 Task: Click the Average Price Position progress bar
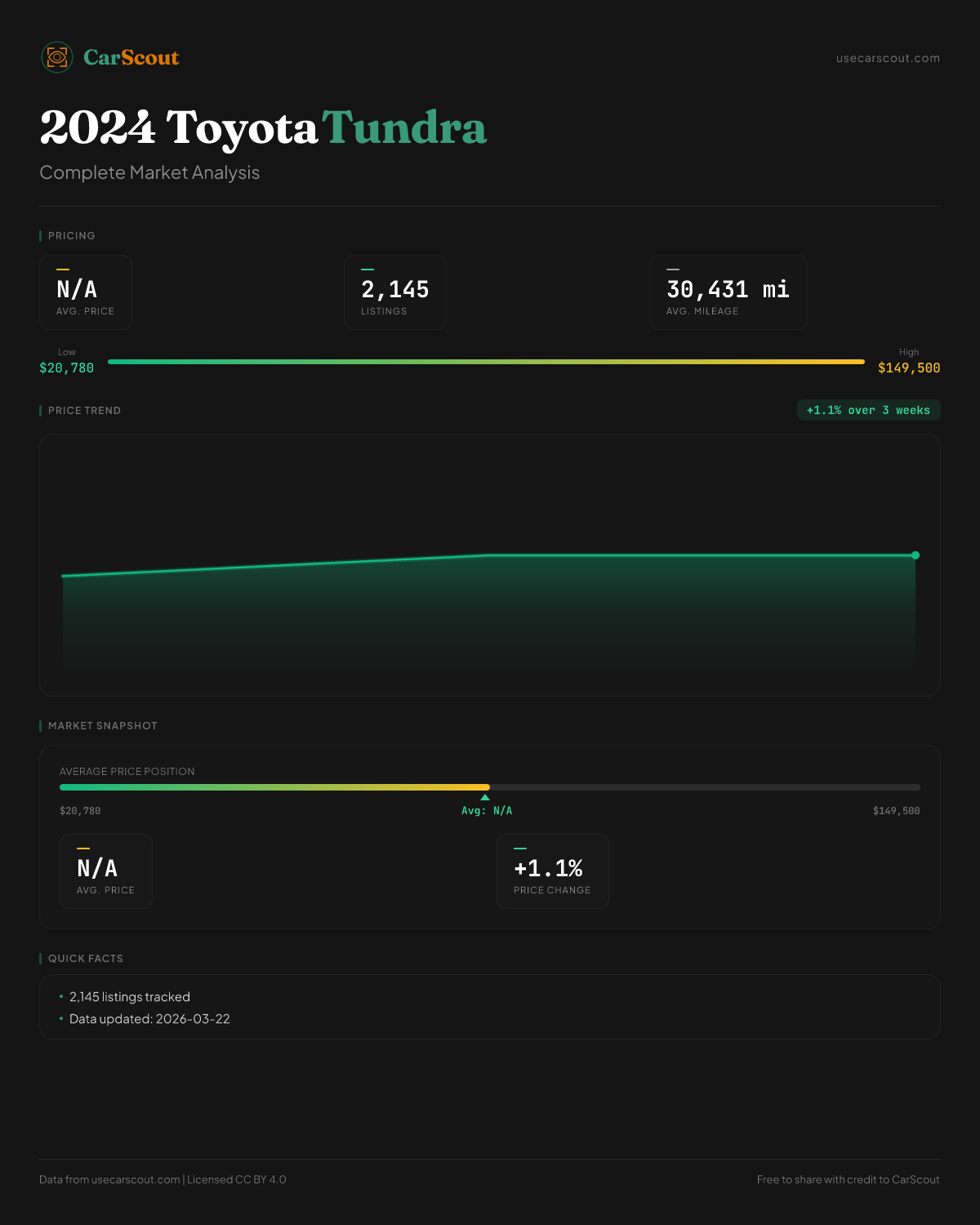[490, 787]
